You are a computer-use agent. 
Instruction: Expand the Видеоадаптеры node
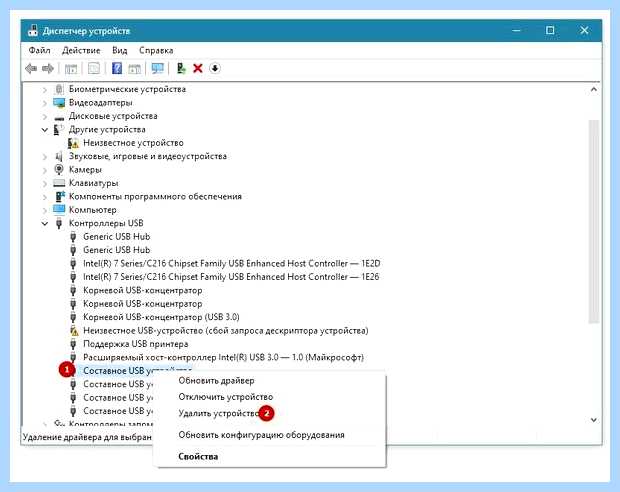coord(45,103)
